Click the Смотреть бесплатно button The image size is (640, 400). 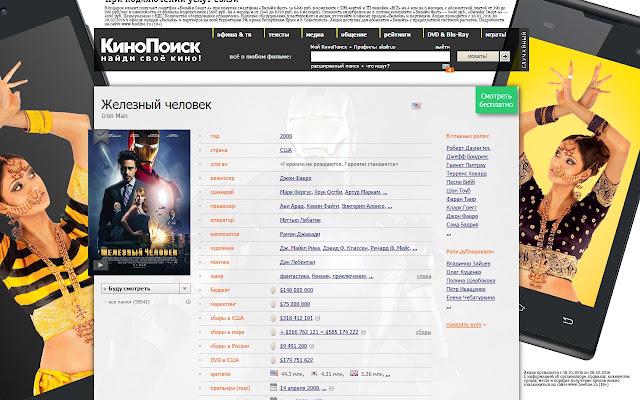[496, 100]
